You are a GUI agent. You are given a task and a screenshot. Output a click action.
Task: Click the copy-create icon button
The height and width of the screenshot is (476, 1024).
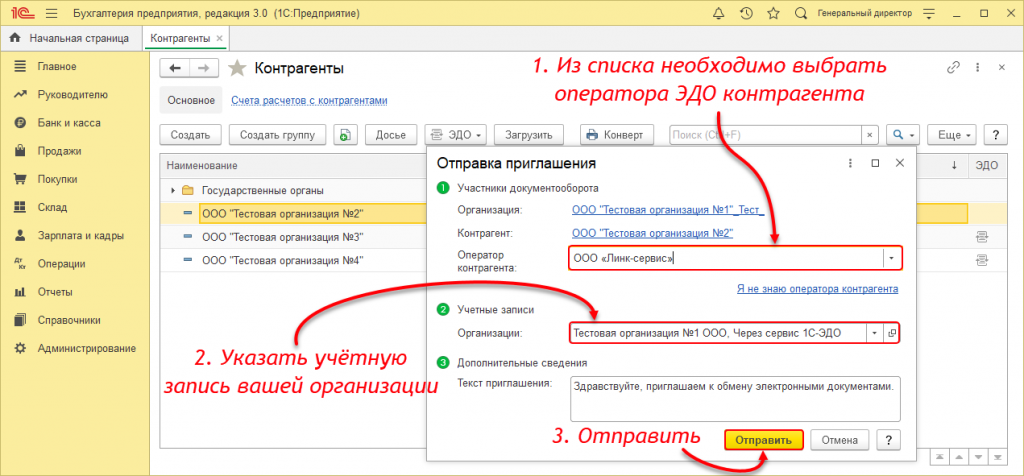[345, 135]
